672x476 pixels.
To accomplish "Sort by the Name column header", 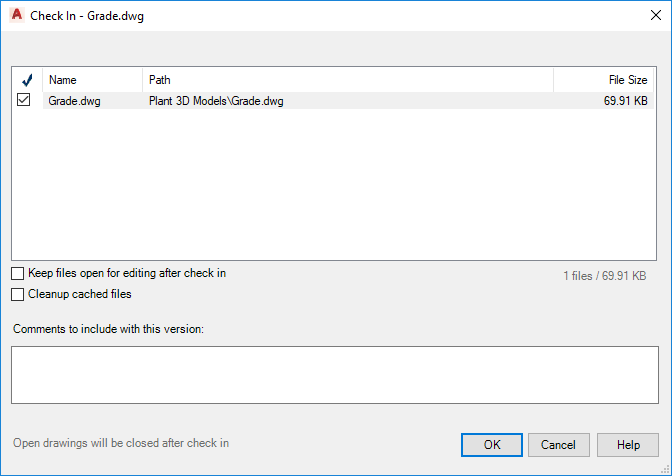I will 92,80.
